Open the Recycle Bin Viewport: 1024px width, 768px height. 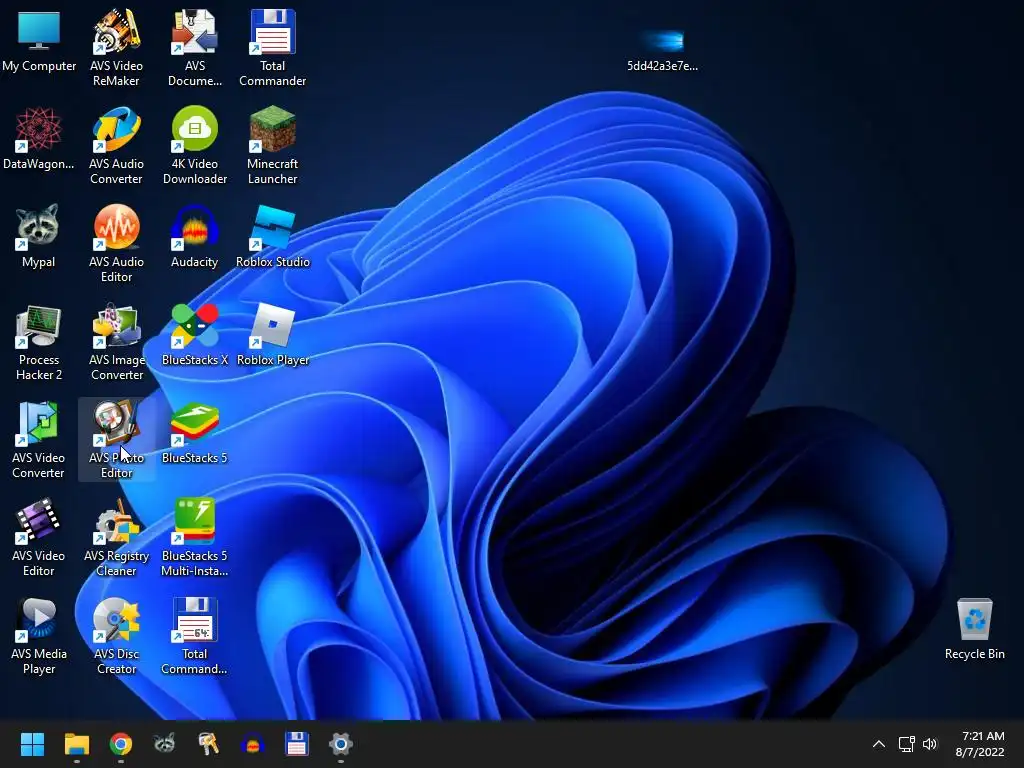(x=974, y=629)
